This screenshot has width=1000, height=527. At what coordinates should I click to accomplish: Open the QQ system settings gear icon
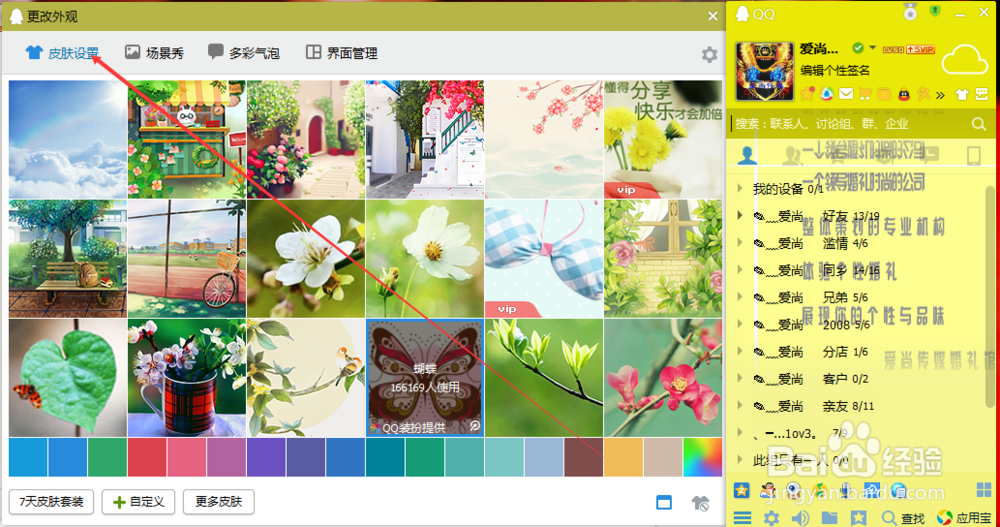(x=771, y=518)
